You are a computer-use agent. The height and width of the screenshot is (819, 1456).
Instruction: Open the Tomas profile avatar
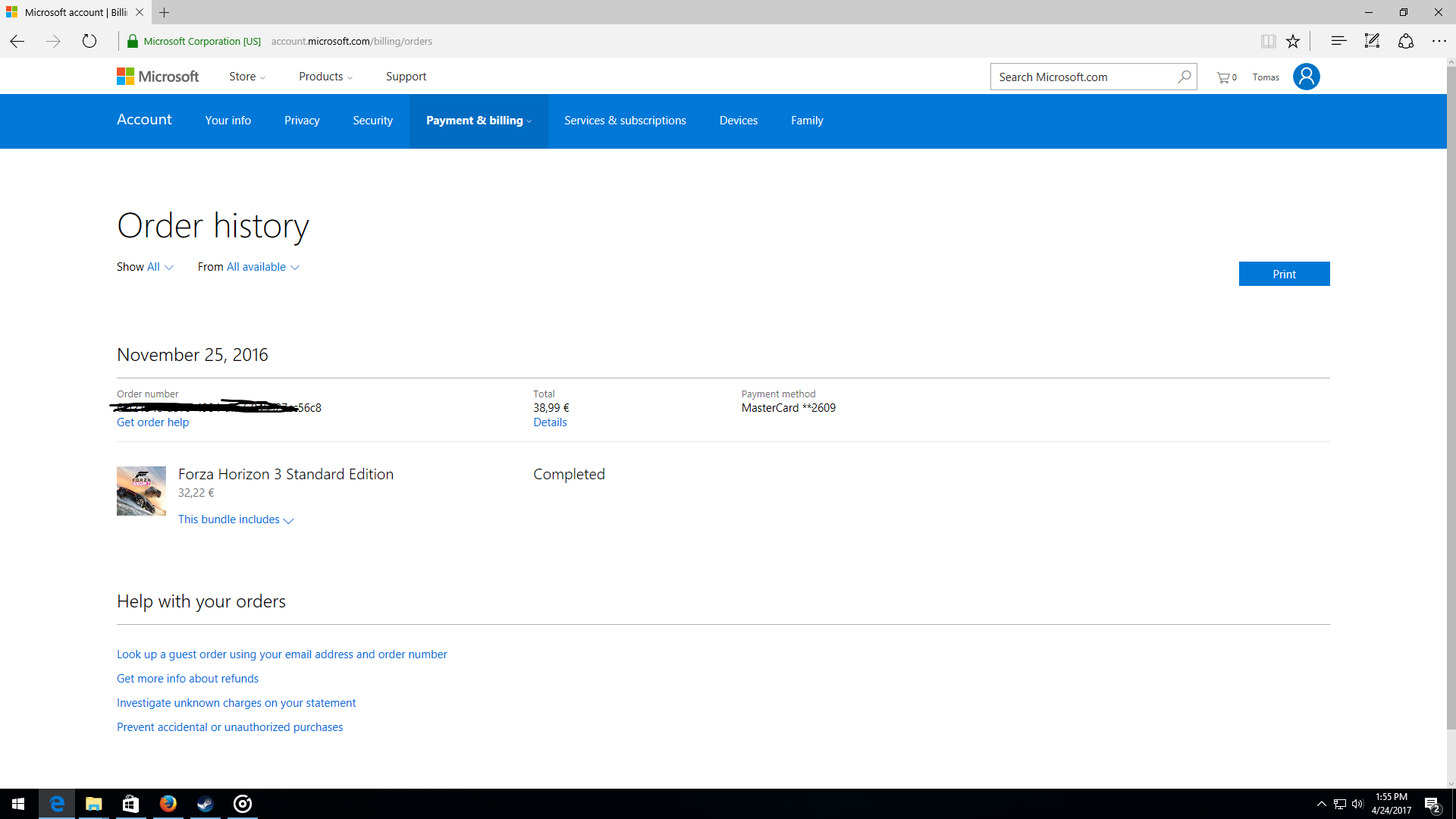1306,77
